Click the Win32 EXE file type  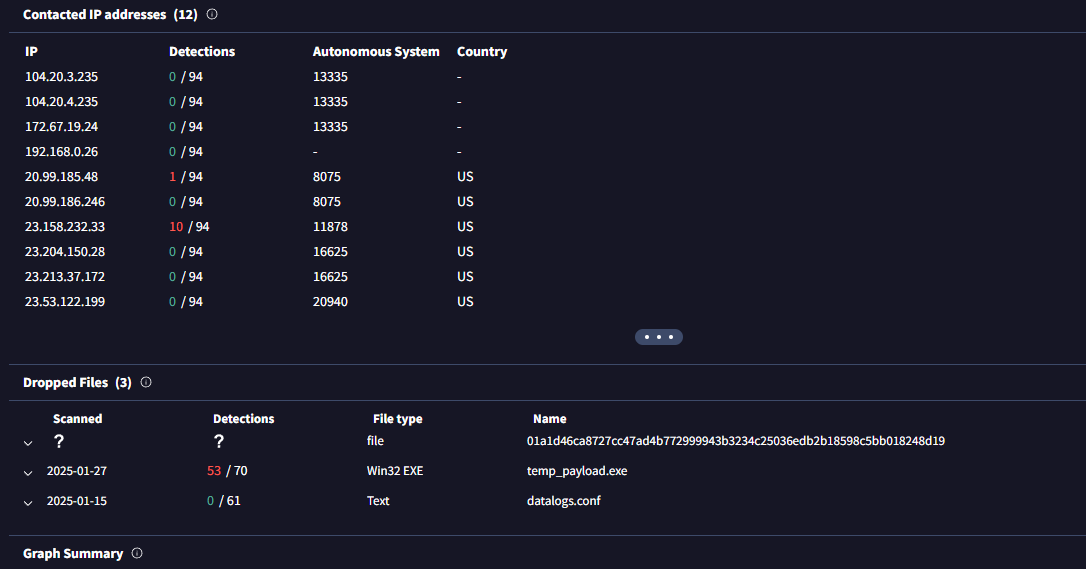(x=395, y=471)
